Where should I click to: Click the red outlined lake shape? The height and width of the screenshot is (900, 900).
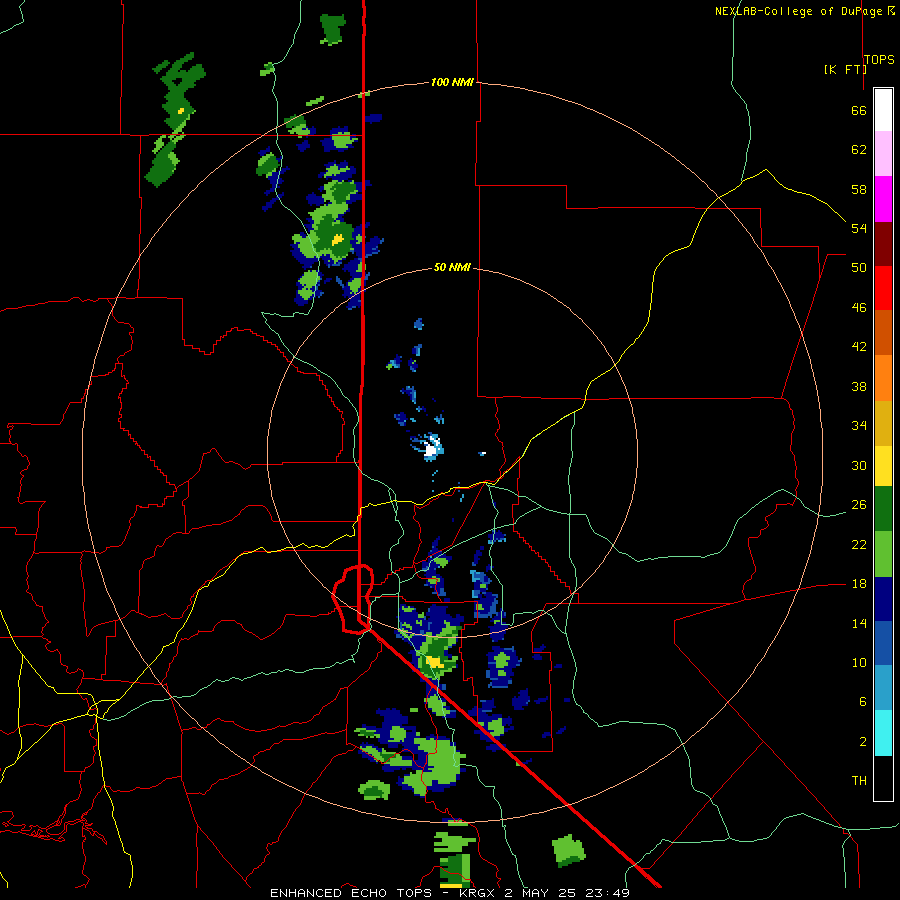pos(353,599)
